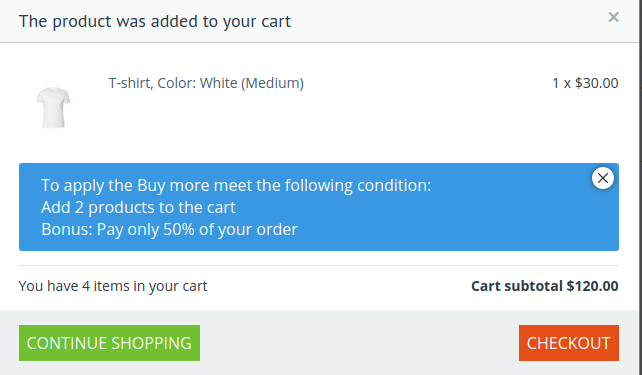
Task: Dismiss the blue Buy more promotion notice
Action: click(x=603, y=178)
